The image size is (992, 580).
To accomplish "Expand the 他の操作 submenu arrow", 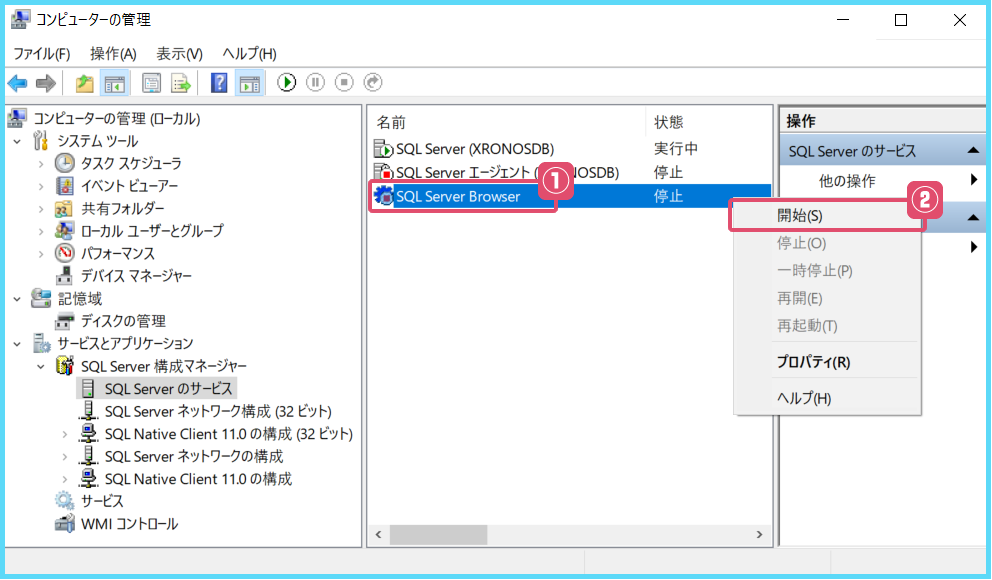I will click(x=973, y=180).
